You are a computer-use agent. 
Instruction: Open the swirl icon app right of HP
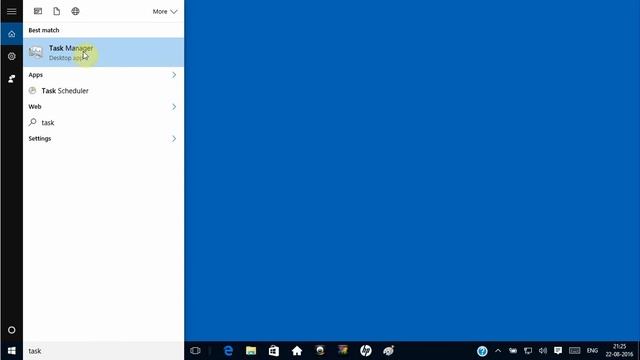click(389, 351)
